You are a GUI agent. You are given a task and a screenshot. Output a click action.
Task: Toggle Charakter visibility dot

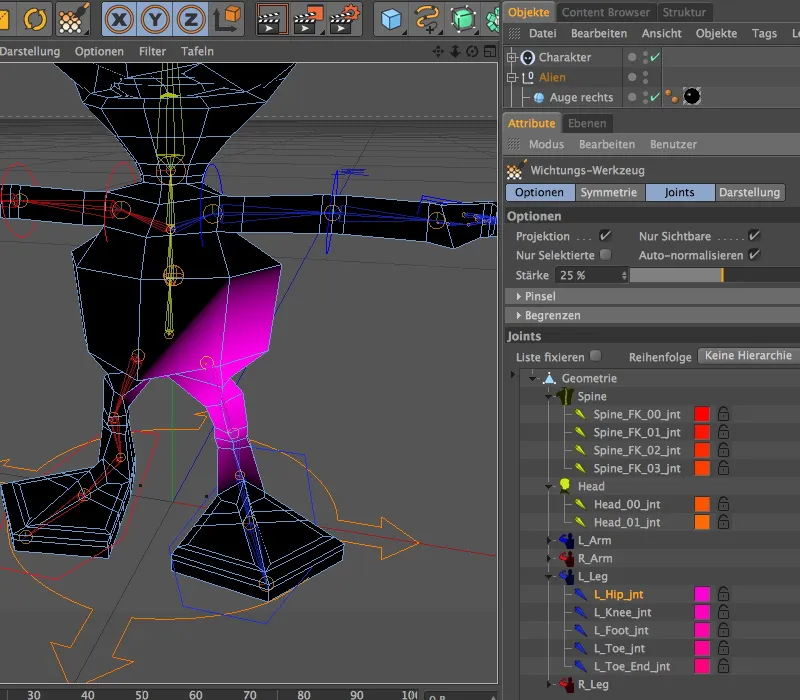632,57
